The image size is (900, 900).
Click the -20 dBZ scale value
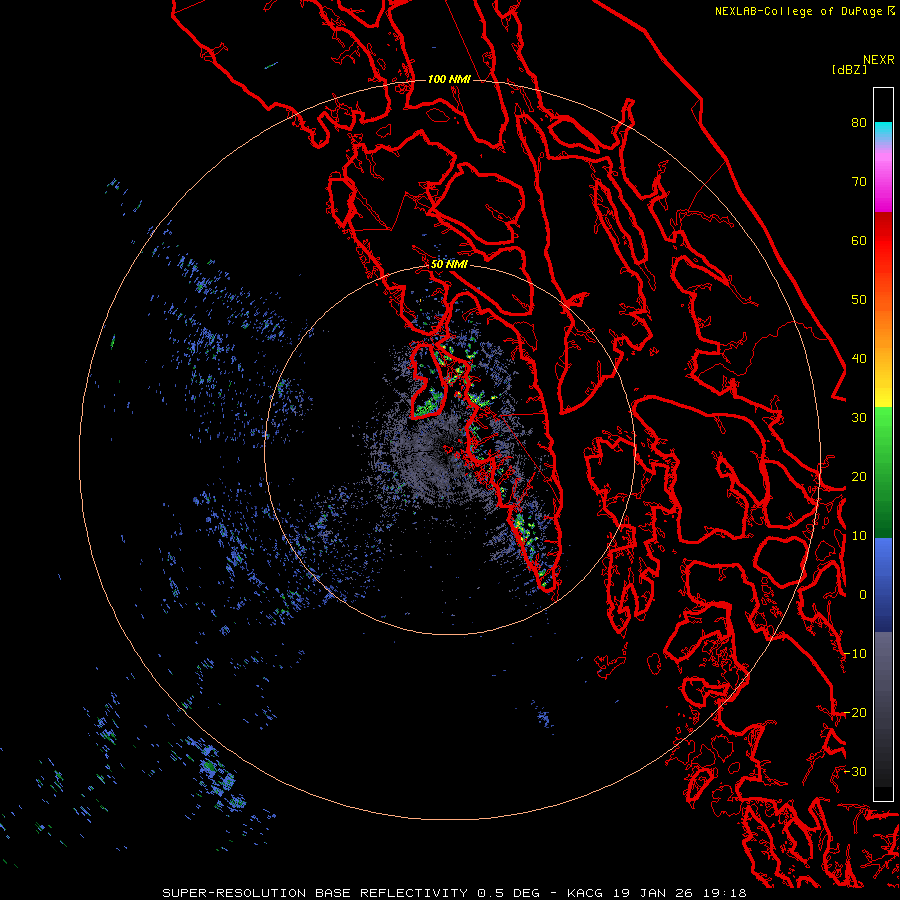coord(855,712)
